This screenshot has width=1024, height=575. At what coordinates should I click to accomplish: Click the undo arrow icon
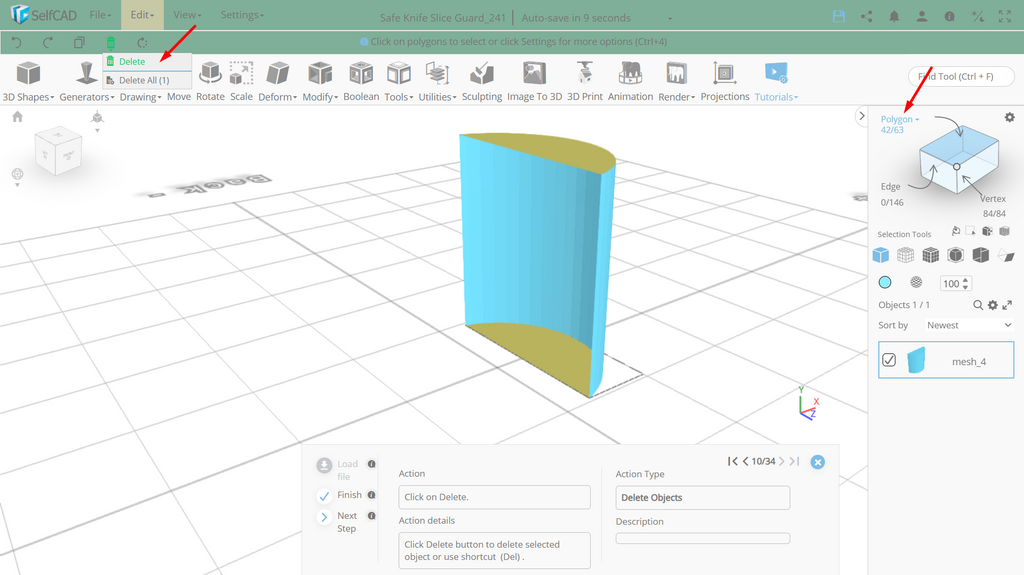pyautogui.click(x=17, y=42)
